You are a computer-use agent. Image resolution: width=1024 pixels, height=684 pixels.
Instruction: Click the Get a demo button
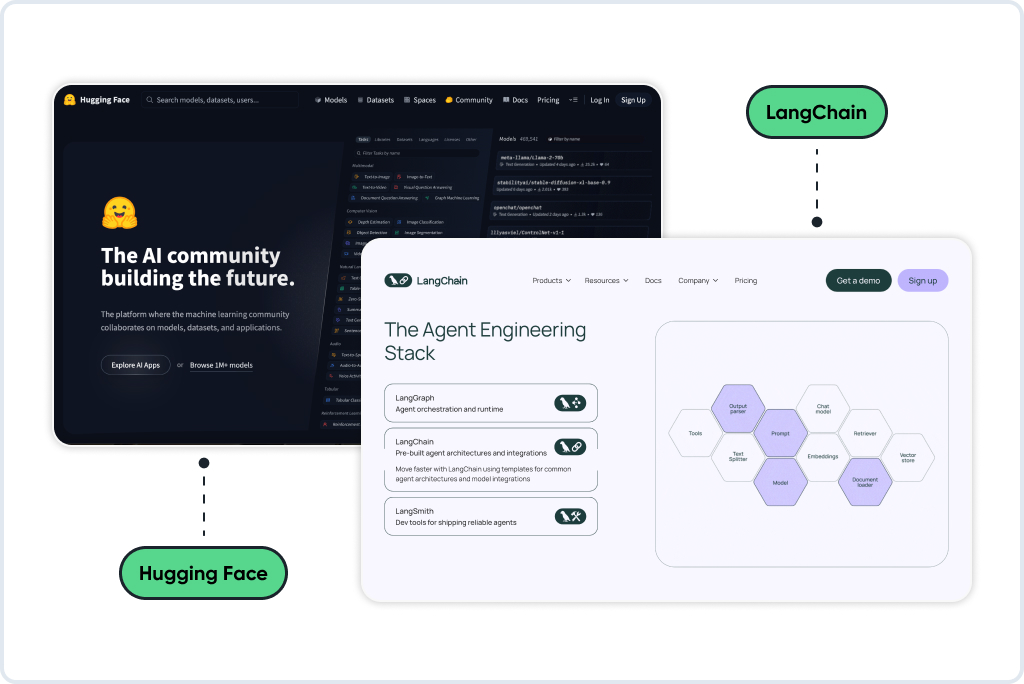(x=858, y=280)
